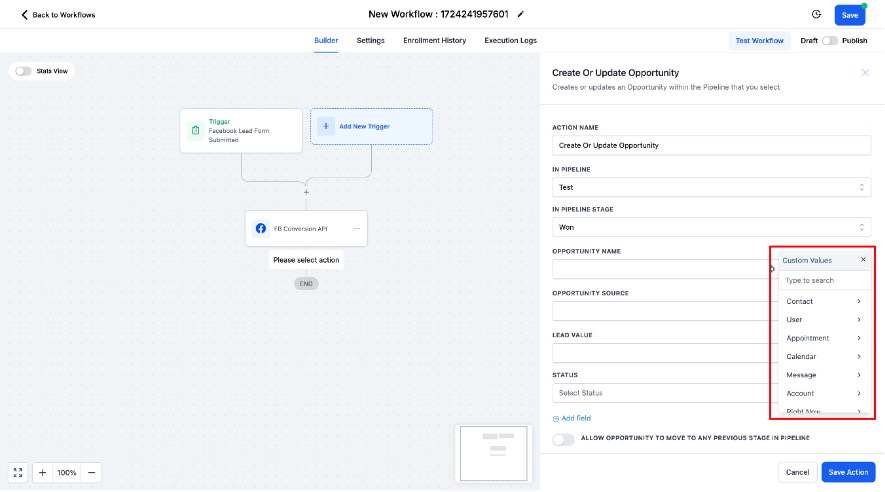Zoom out with the minus icon
This screenshot has width=885, height=492.
click(x=92, y=472)
